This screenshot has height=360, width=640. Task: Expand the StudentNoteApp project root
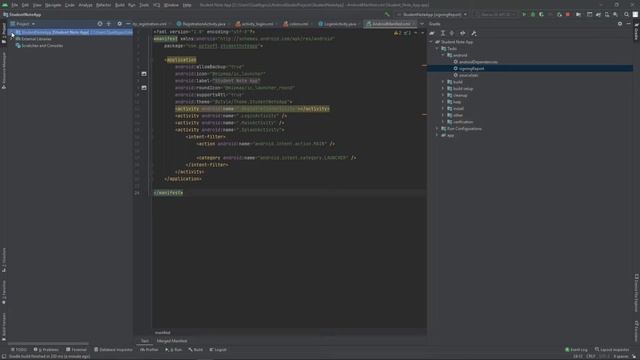(12, 32)
